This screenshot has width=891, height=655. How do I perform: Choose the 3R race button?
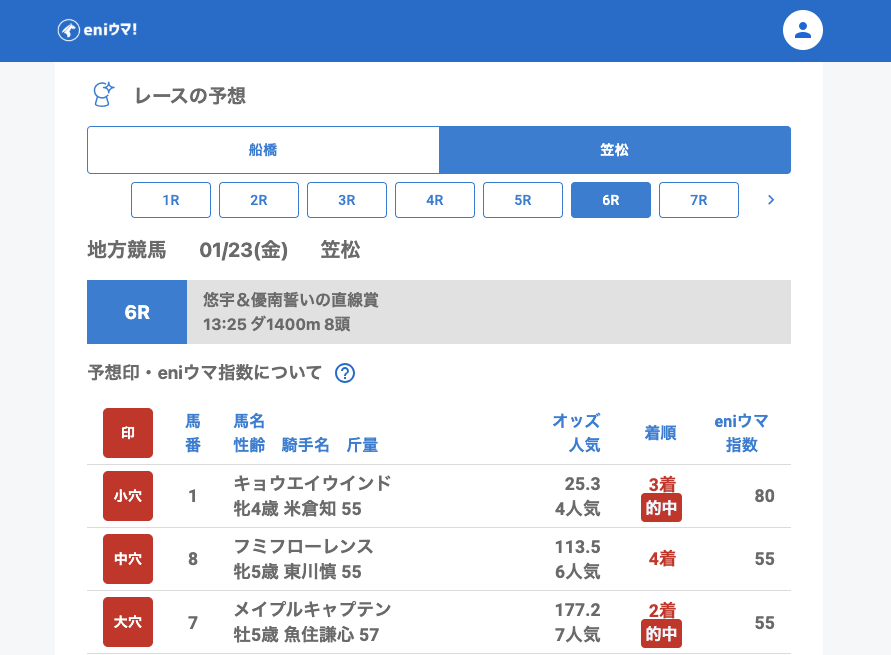[x=347, y=200]
